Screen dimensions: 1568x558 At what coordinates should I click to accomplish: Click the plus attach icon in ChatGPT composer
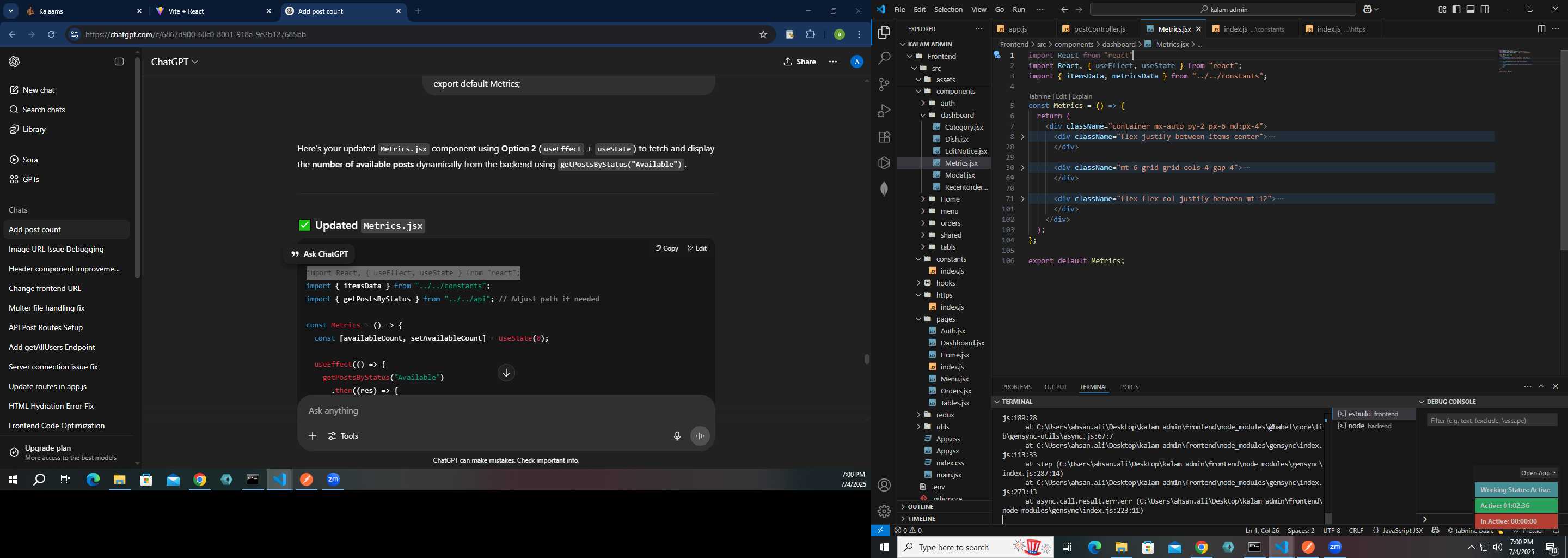tap(313, 436)
